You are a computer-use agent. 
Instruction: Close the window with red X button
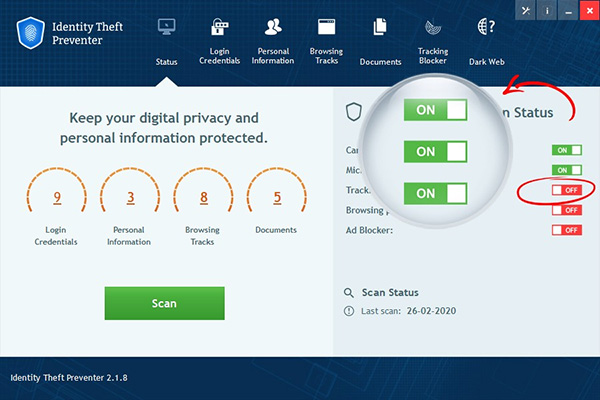pos(590,11)
